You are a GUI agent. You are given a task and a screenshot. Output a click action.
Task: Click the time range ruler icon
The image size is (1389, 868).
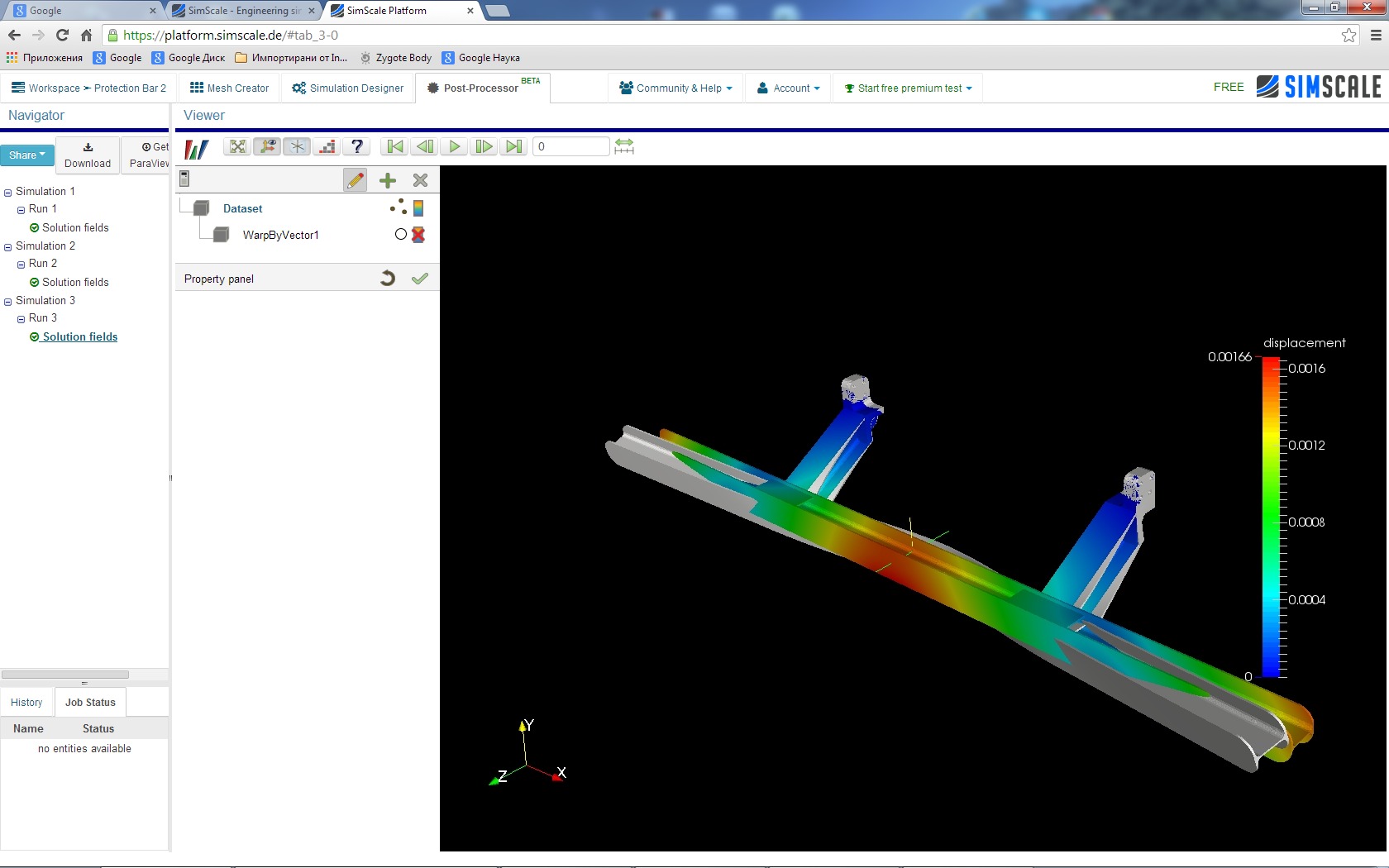pos(624,147)
